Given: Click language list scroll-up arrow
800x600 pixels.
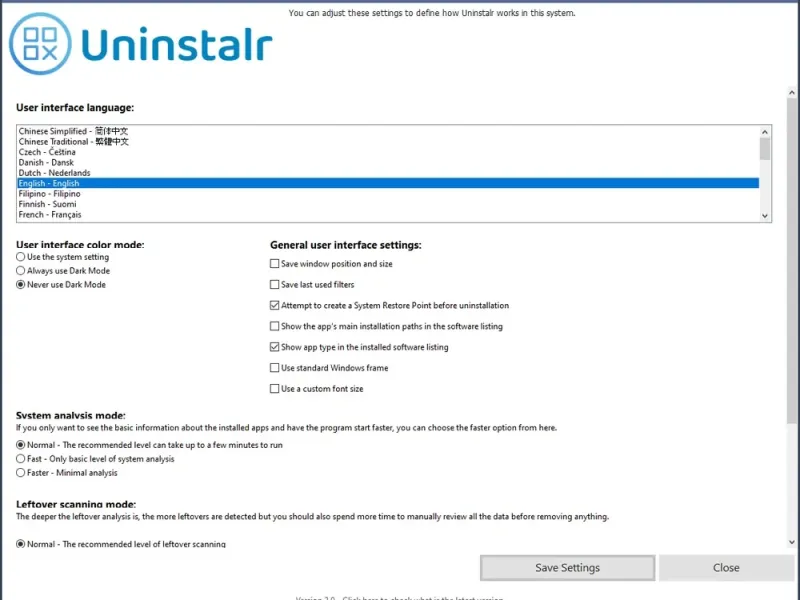Looking at the screenshot, I should (x=765, y=132).
